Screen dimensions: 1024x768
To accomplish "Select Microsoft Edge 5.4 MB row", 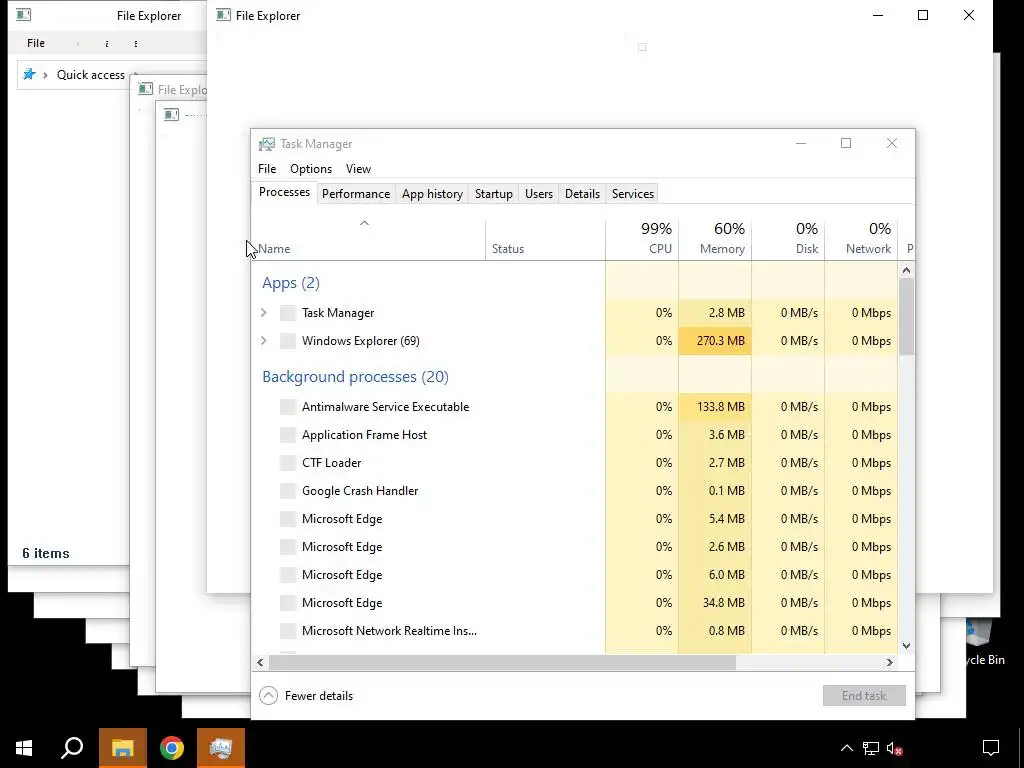I will [x=575, y=519].
